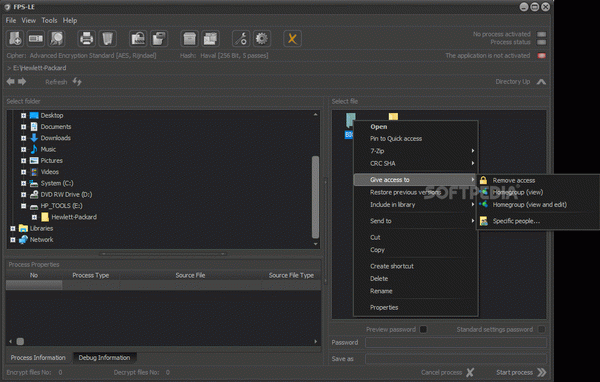Select the Hewlett-Packard folder in tree

click(74, 217)
